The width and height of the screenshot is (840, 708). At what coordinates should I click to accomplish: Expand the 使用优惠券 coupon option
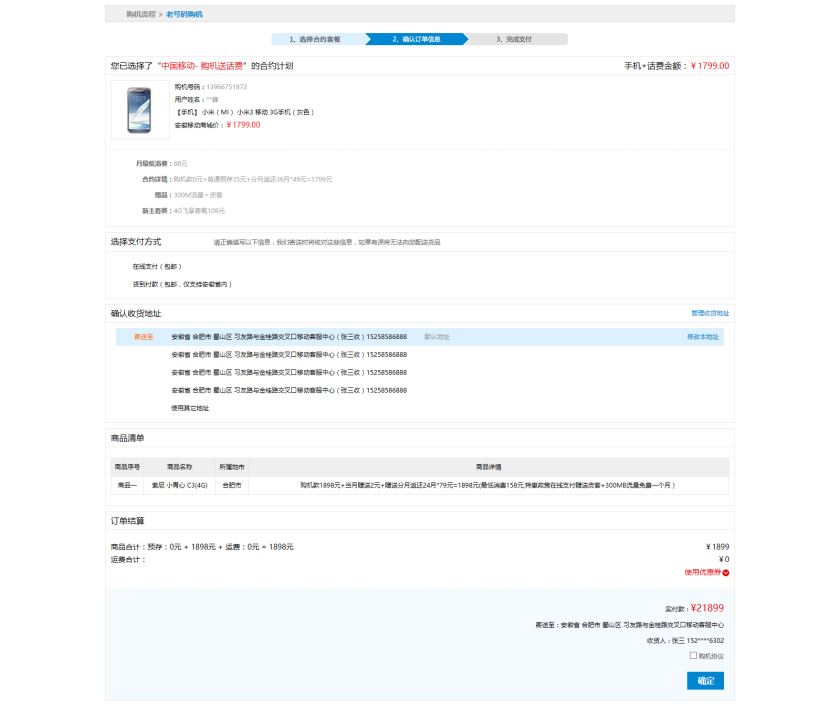[707, 573]
